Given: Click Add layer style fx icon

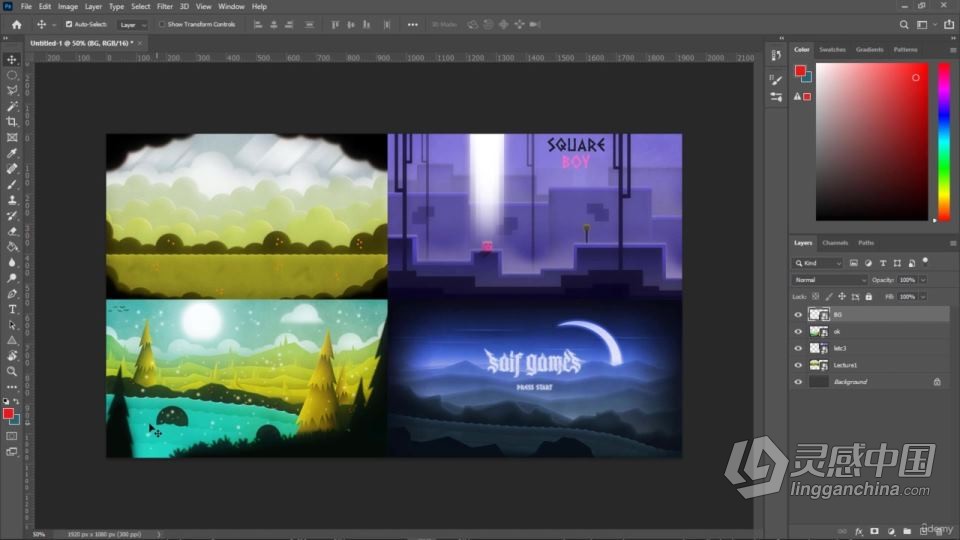Looking at the screenshot, I should pyautogui.click(x=858, y=531).
